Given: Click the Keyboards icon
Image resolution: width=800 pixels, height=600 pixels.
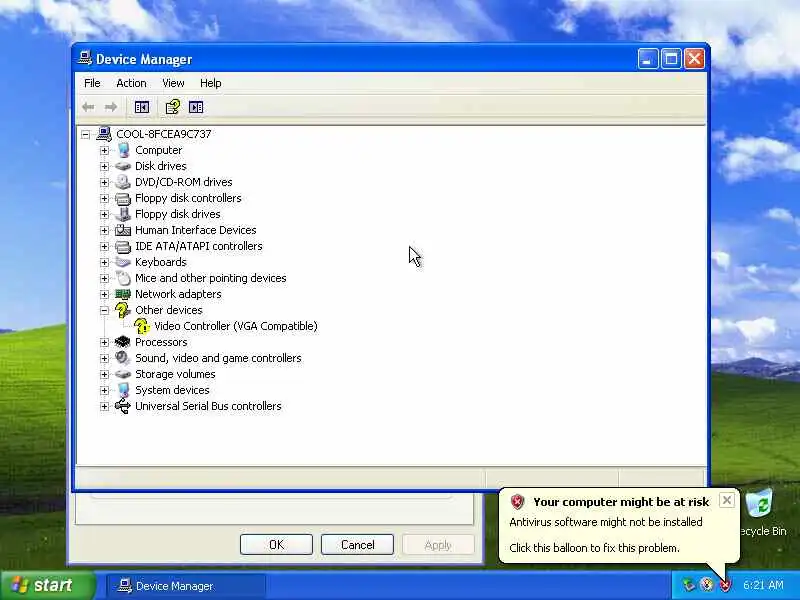Looking at the screenshot, I should click(123, 262).
